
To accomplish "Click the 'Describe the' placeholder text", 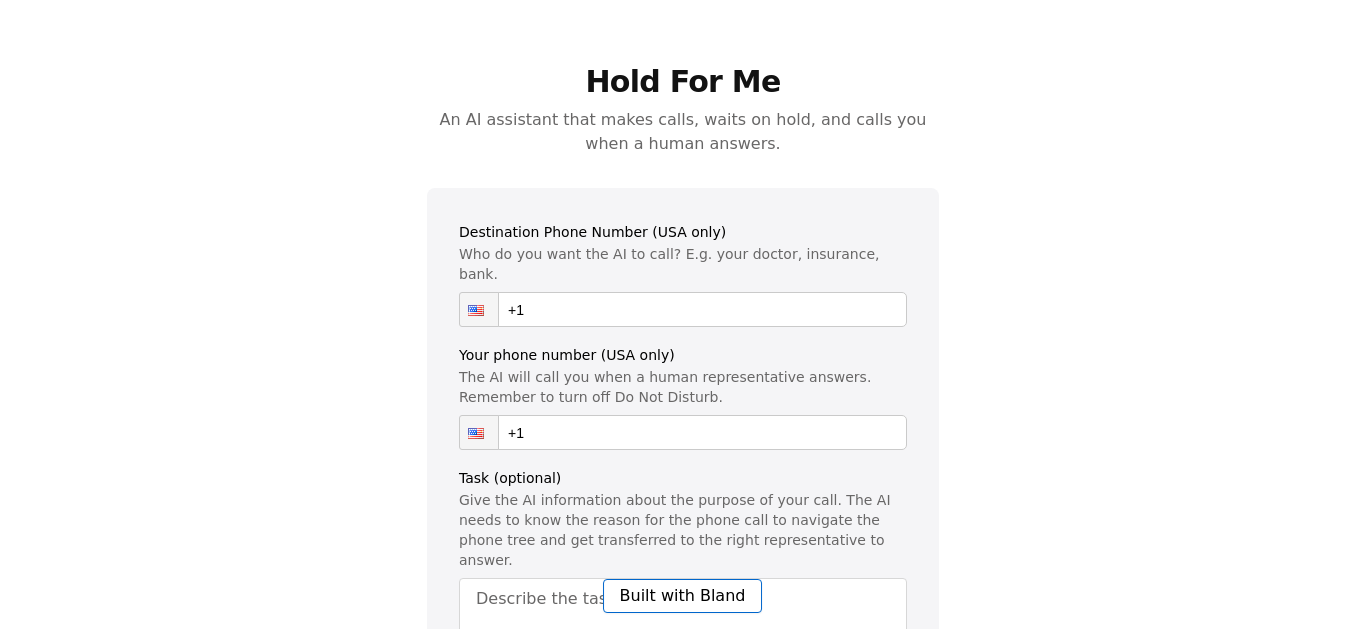I will coord(526,598).
